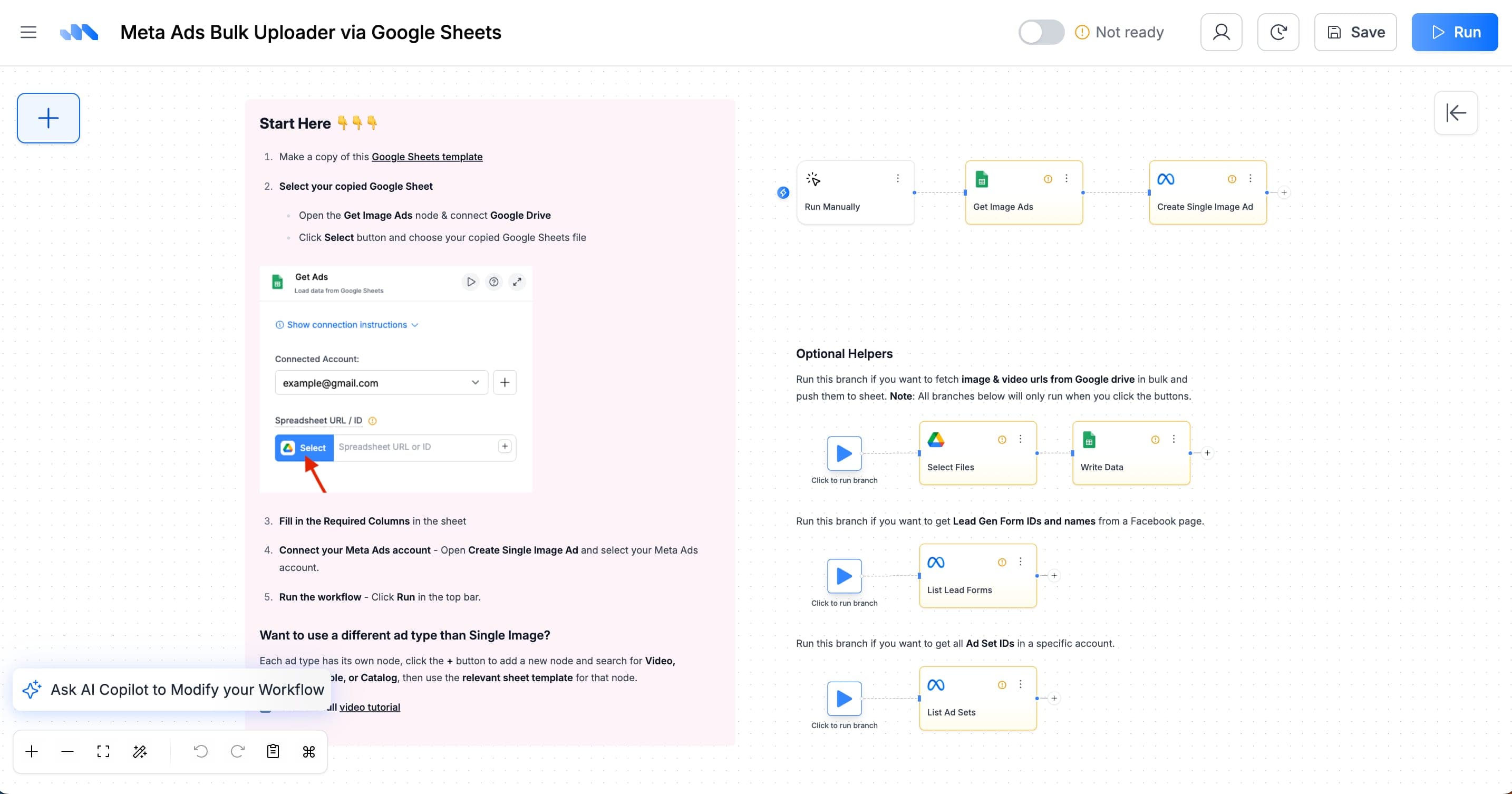Click warning icon on Write Data node
The image size is (1512, 794).
pyautogui.click(x=1155, y=440)
